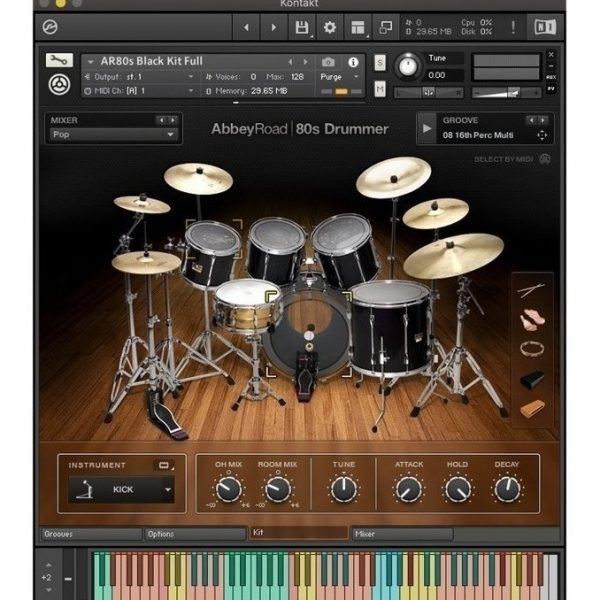Click the Select by MIDI icon
The height and width of the screenshot is (600, 600).
pyautogui.click(x=545, y=159)
